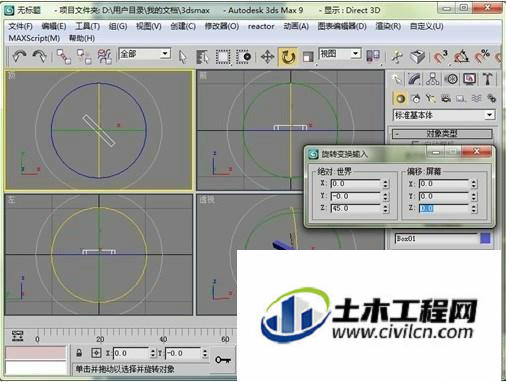Open the 组(G) menu
Screen dimensions: 506x382
[118, 26]
